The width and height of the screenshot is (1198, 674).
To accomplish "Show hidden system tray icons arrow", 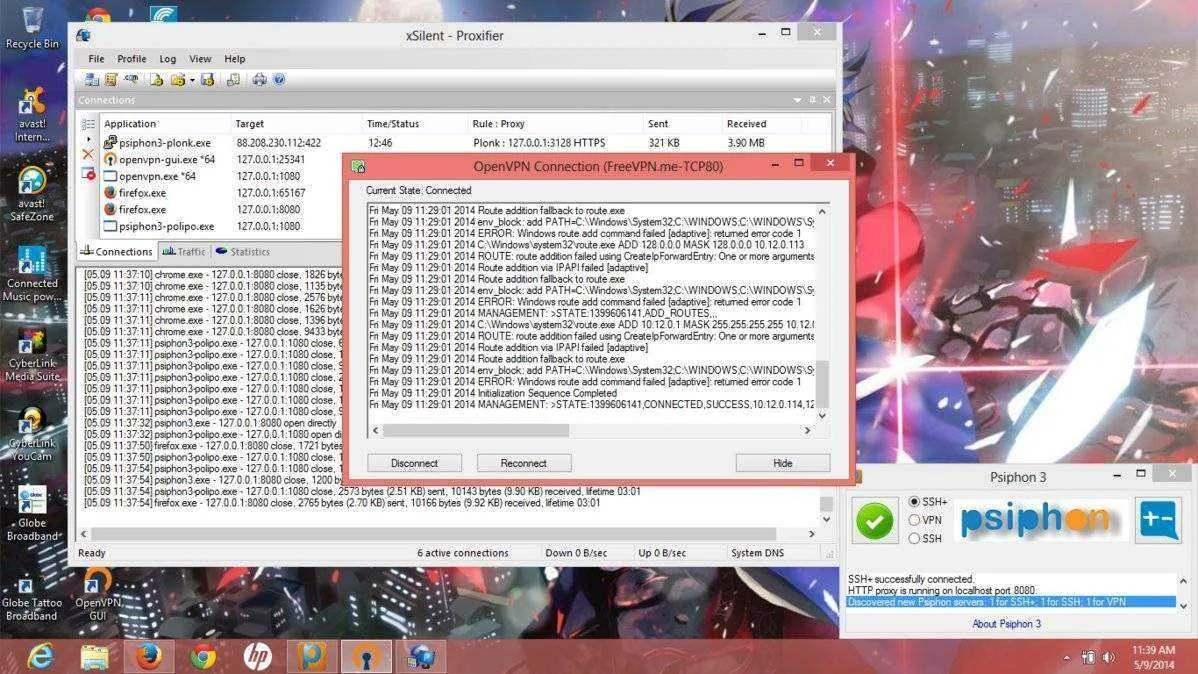I will point(1066,657).
